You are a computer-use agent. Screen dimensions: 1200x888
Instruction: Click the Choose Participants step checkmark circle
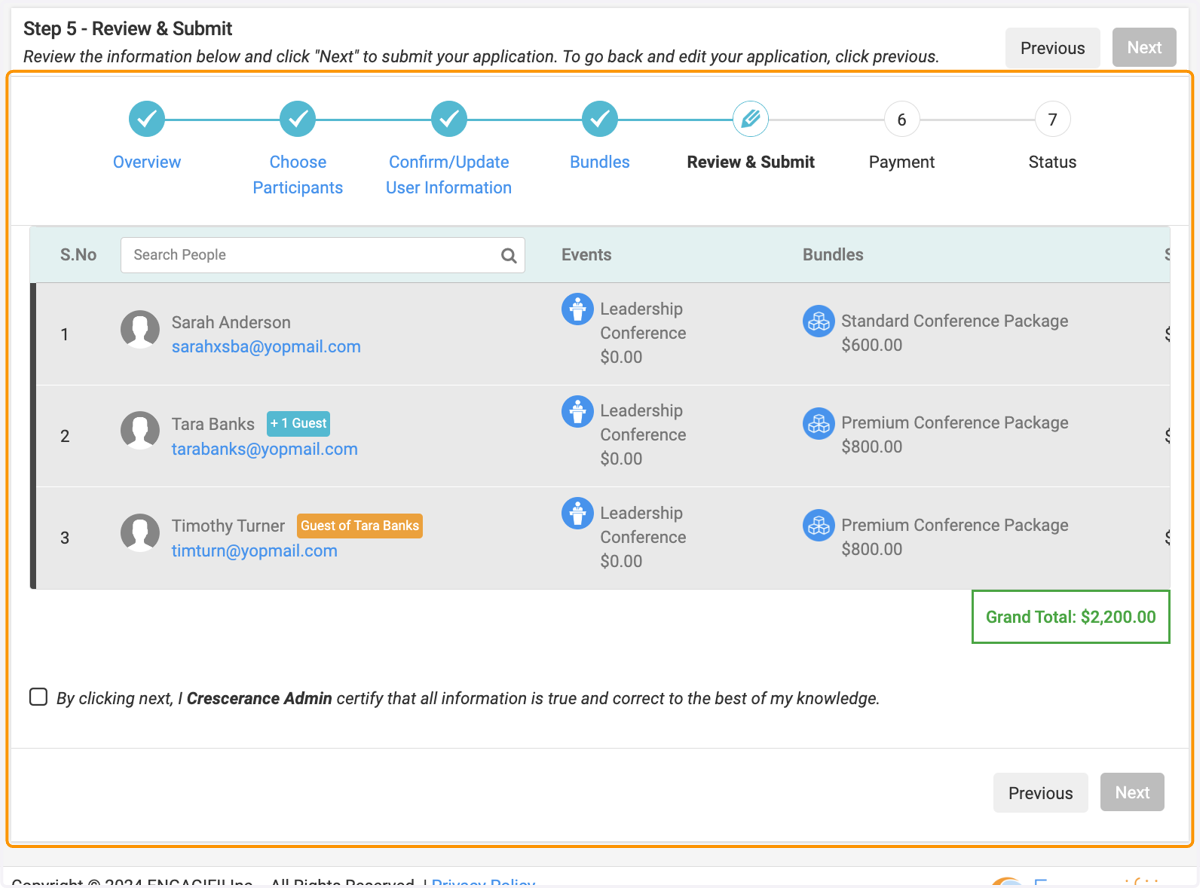tap(298, 119)
